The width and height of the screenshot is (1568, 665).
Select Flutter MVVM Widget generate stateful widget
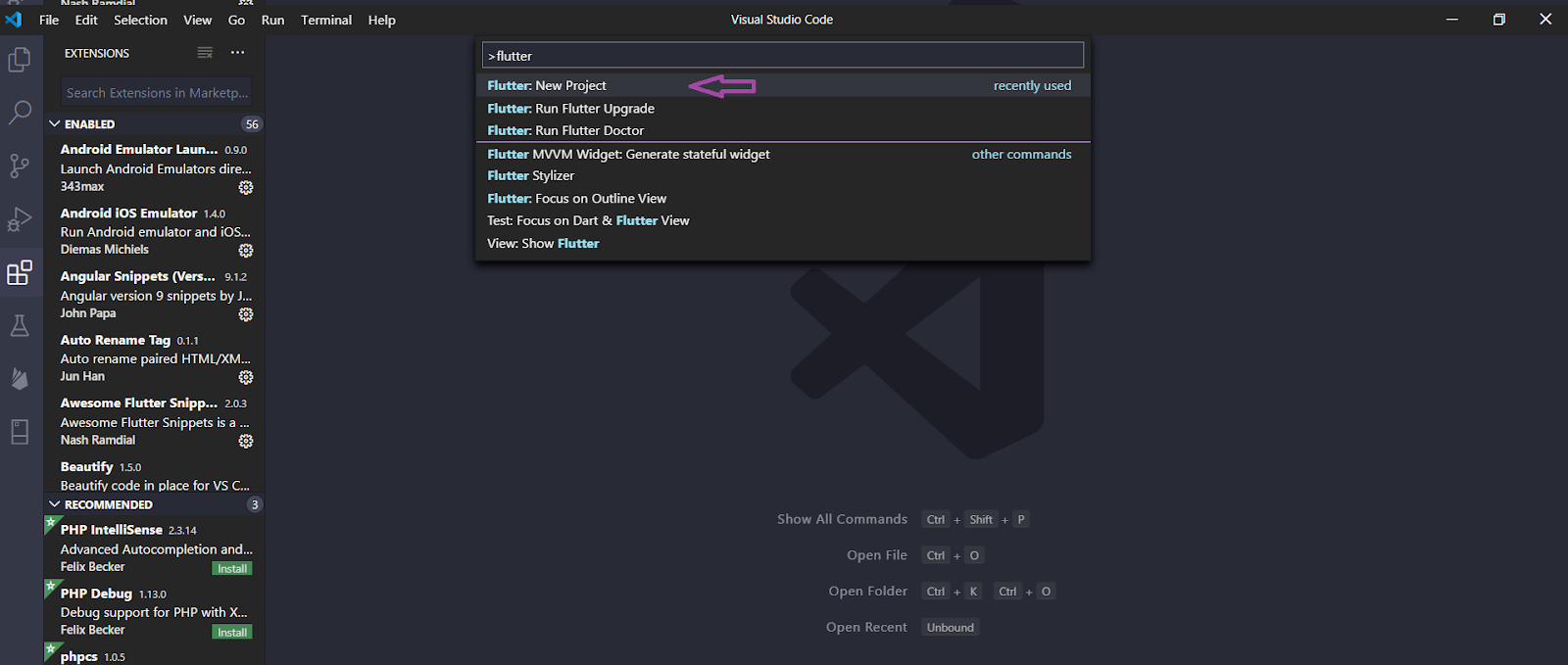tap(782, 154)
